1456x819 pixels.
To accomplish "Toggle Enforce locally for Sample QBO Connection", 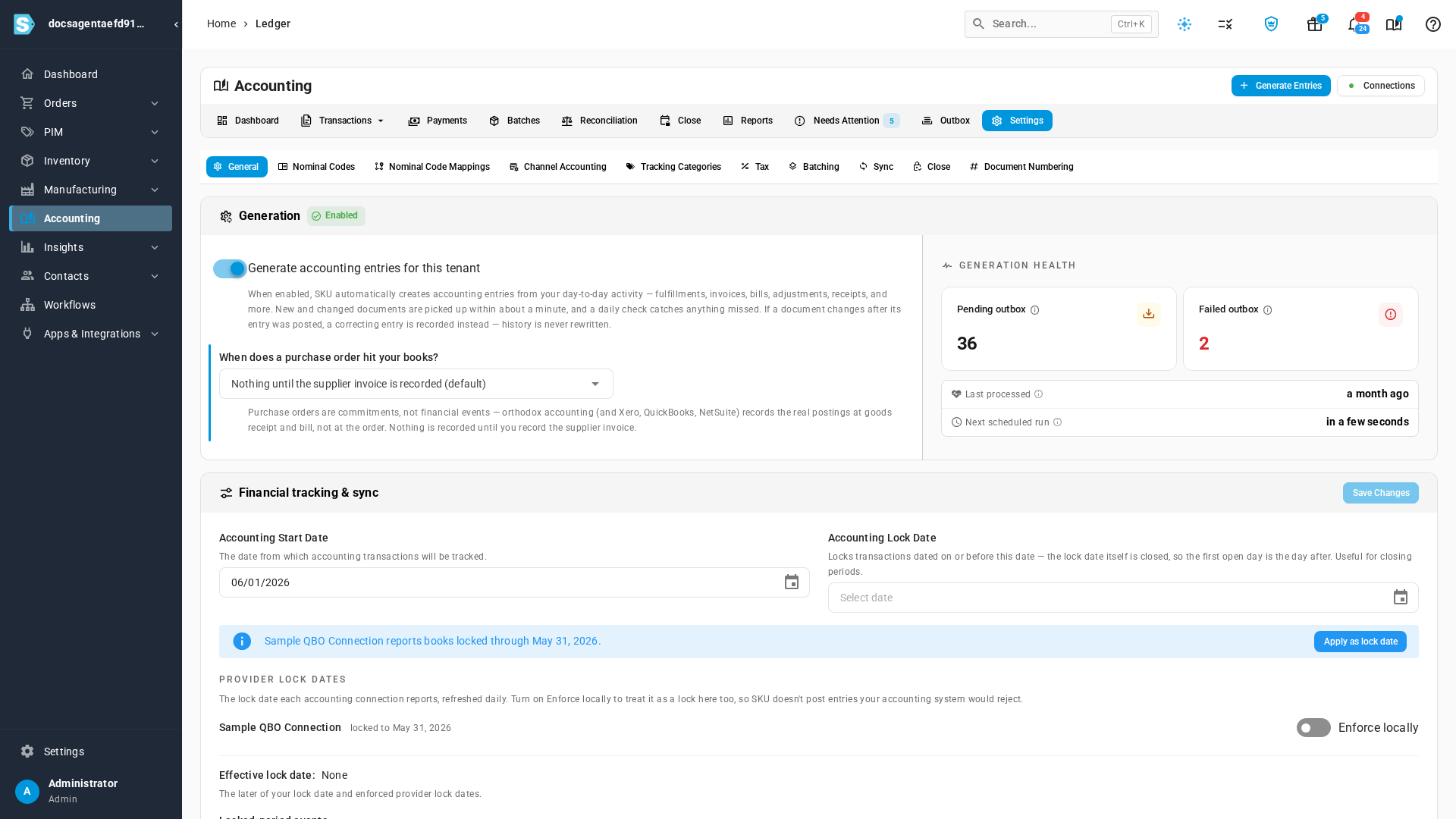I will (x=1313, y=728).
